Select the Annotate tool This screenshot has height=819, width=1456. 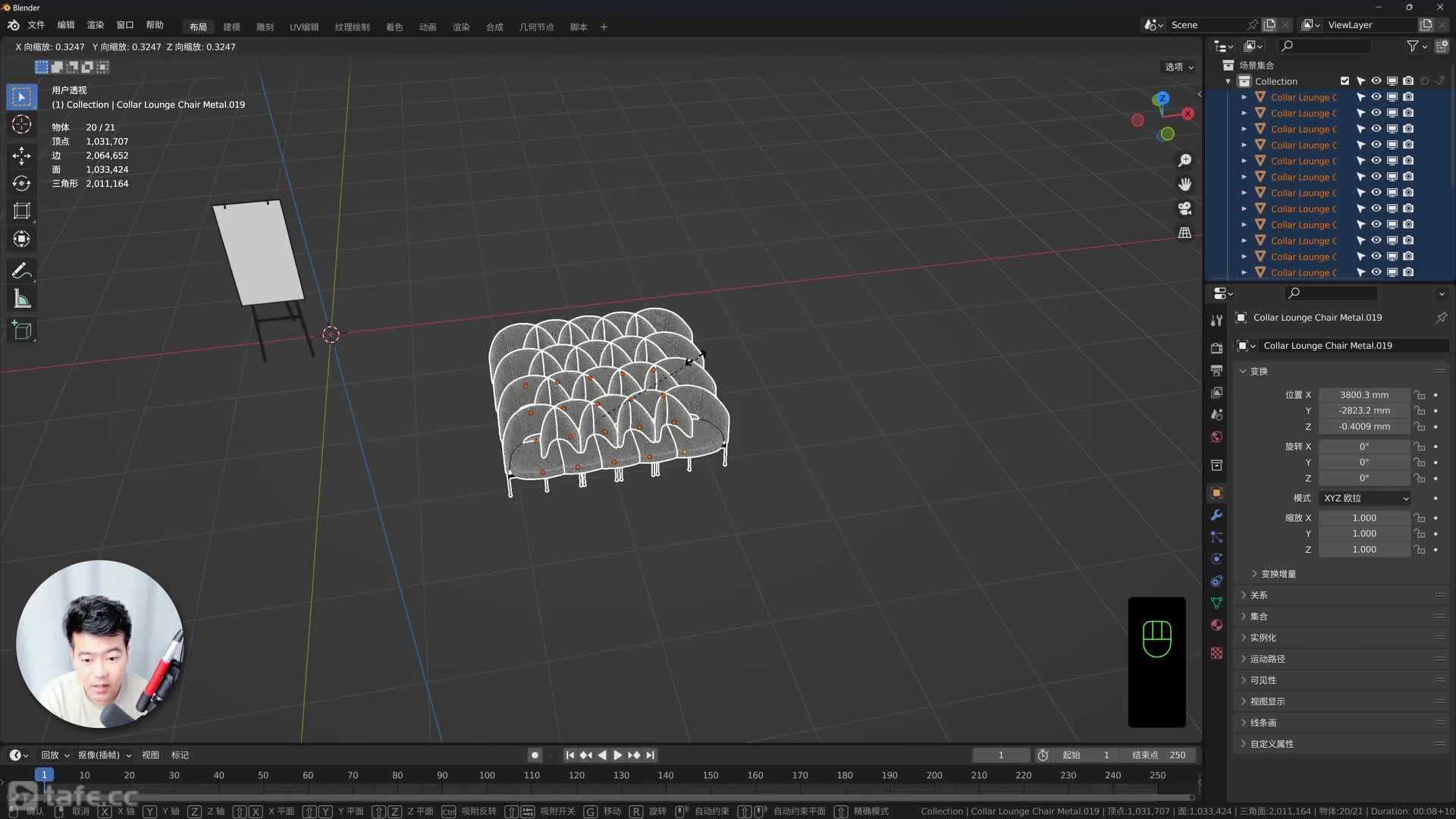tap(21, 271)
